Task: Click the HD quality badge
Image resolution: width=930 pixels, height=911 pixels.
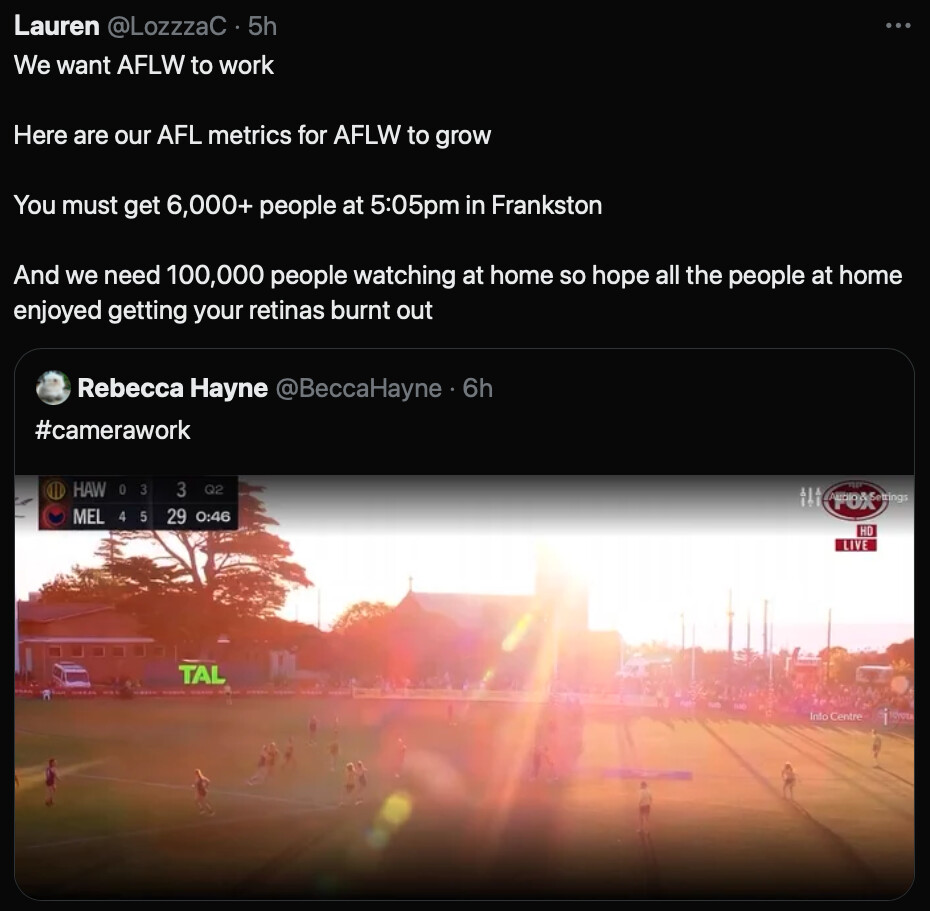Action: coord(867,530)
